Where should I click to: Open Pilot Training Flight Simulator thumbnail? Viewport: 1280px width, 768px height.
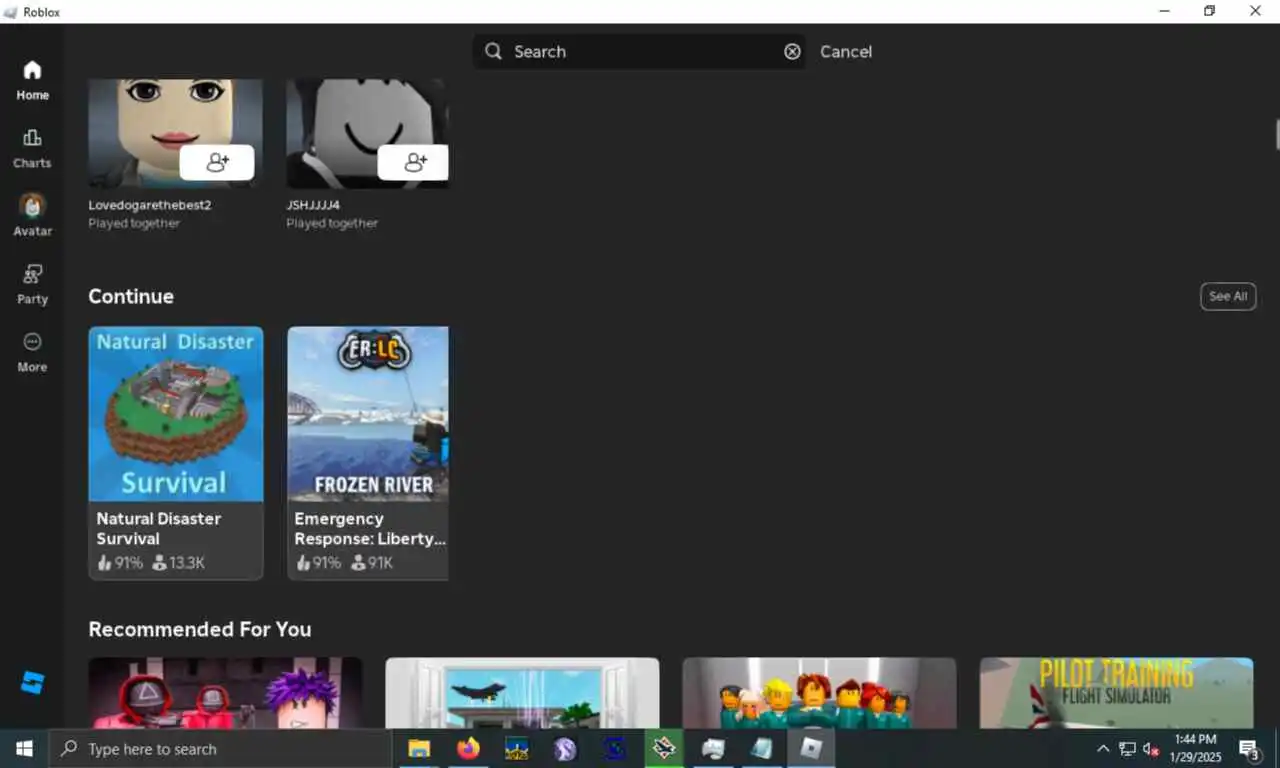click(x=1116, y=692)
